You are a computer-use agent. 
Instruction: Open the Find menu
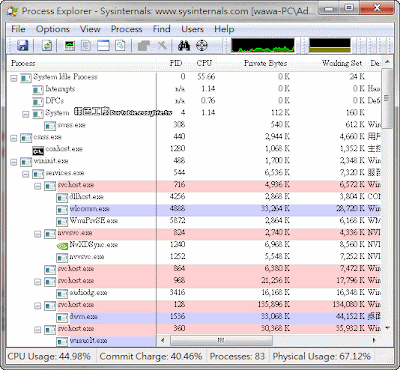click(x=161, y=29)
